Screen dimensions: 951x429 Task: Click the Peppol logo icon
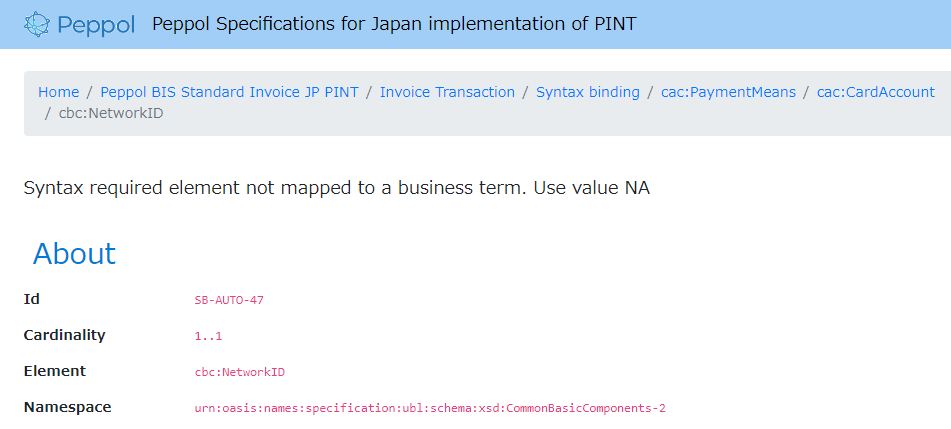click(x=37, y=24)
